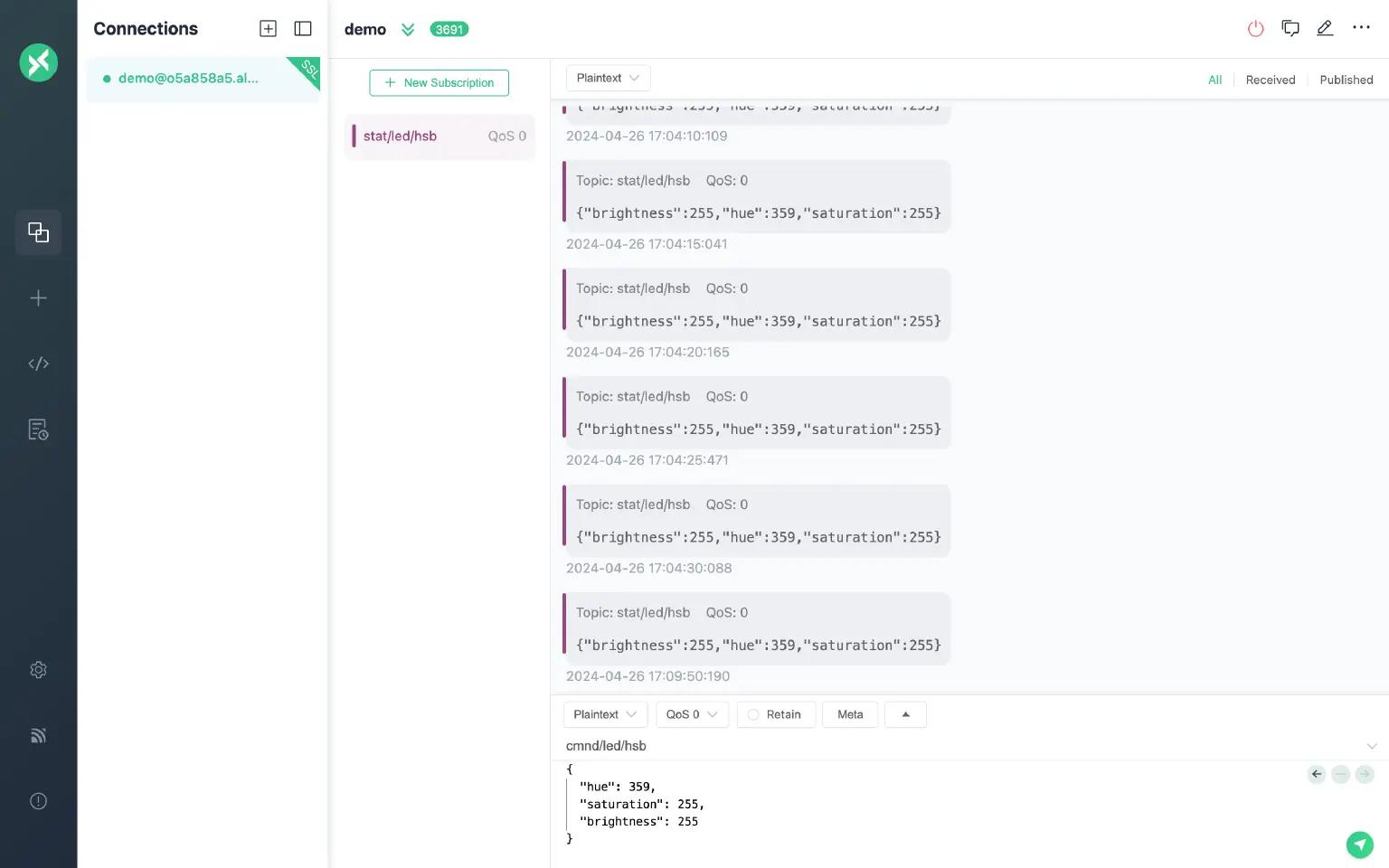This screenshot has height=868, width=1389.
Task: Collapse the demo connection double-chevron
Action: pyautogui.click(x=408, y=30)
